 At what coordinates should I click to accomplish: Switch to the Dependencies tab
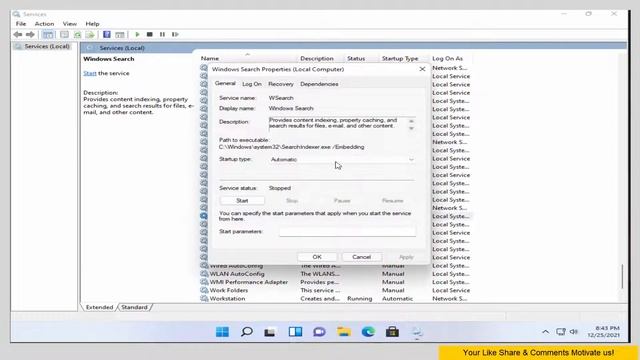(x=319, y=84)
